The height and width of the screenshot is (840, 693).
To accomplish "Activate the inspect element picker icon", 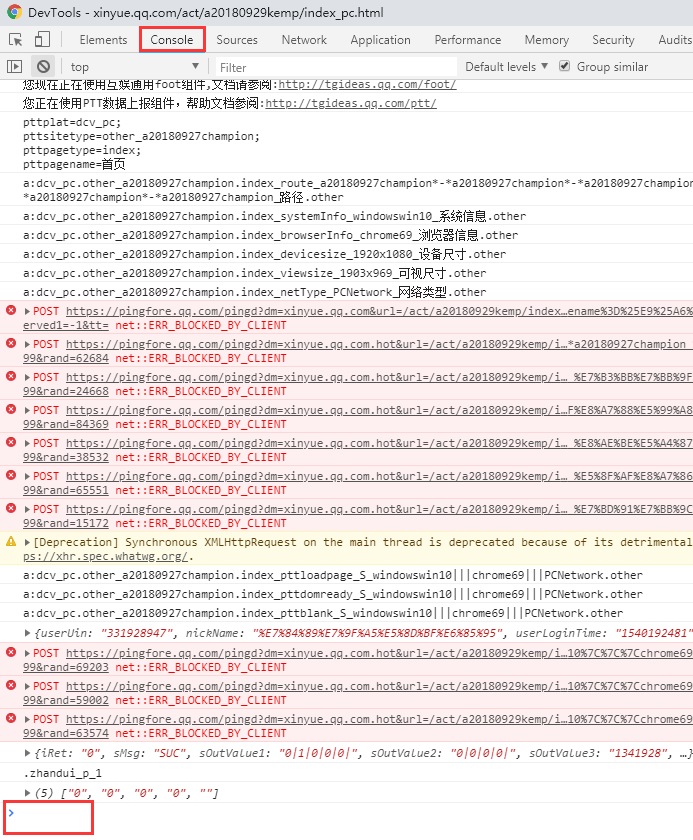I will (x=16, y=40).
